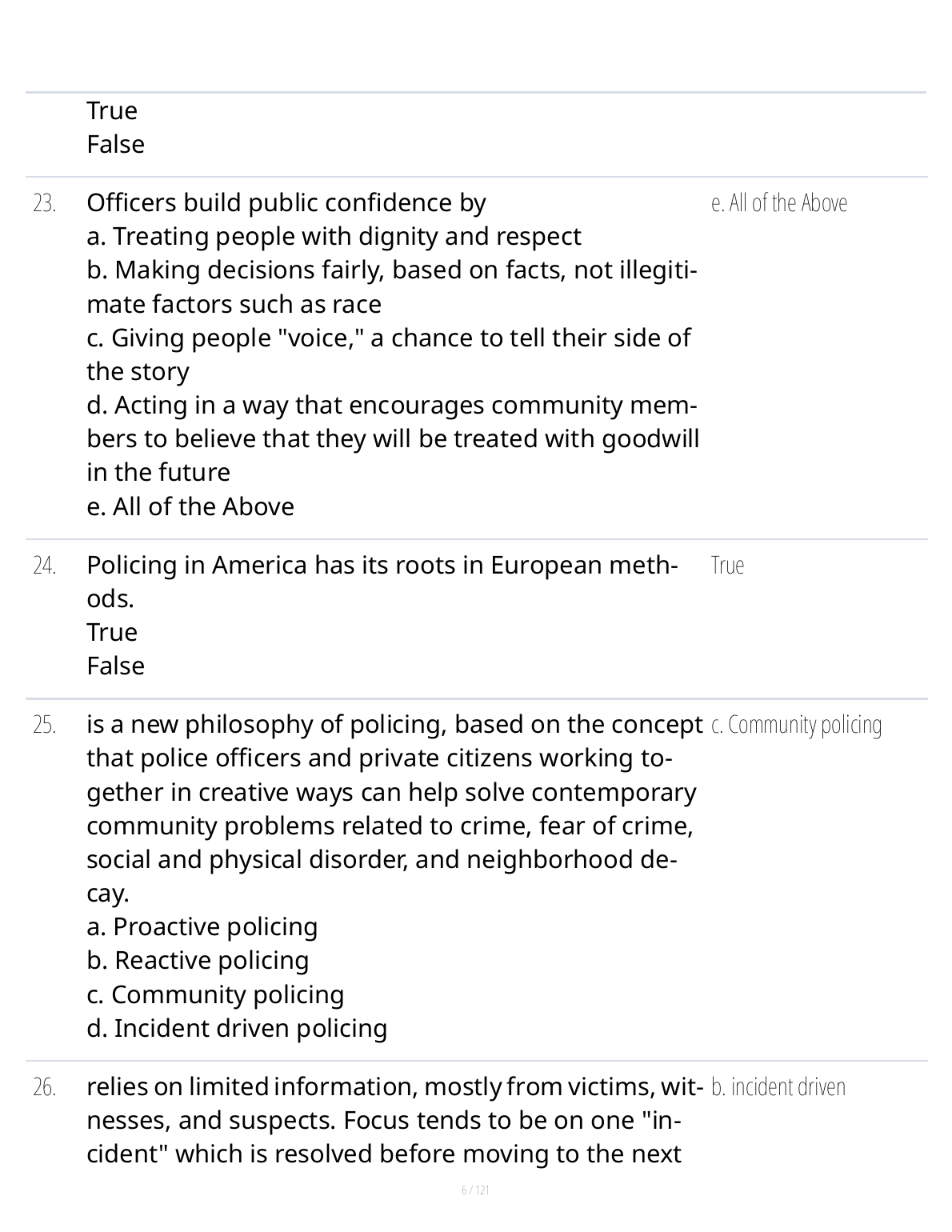
Task: Click 'Officers build public confidence by' question text
Action: click(x=286, y=203)
